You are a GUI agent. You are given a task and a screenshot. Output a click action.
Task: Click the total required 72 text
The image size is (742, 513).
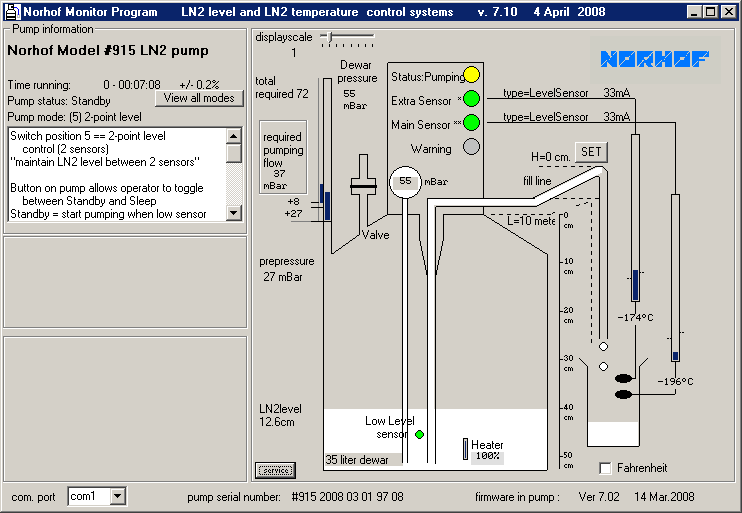click(282, 88)
